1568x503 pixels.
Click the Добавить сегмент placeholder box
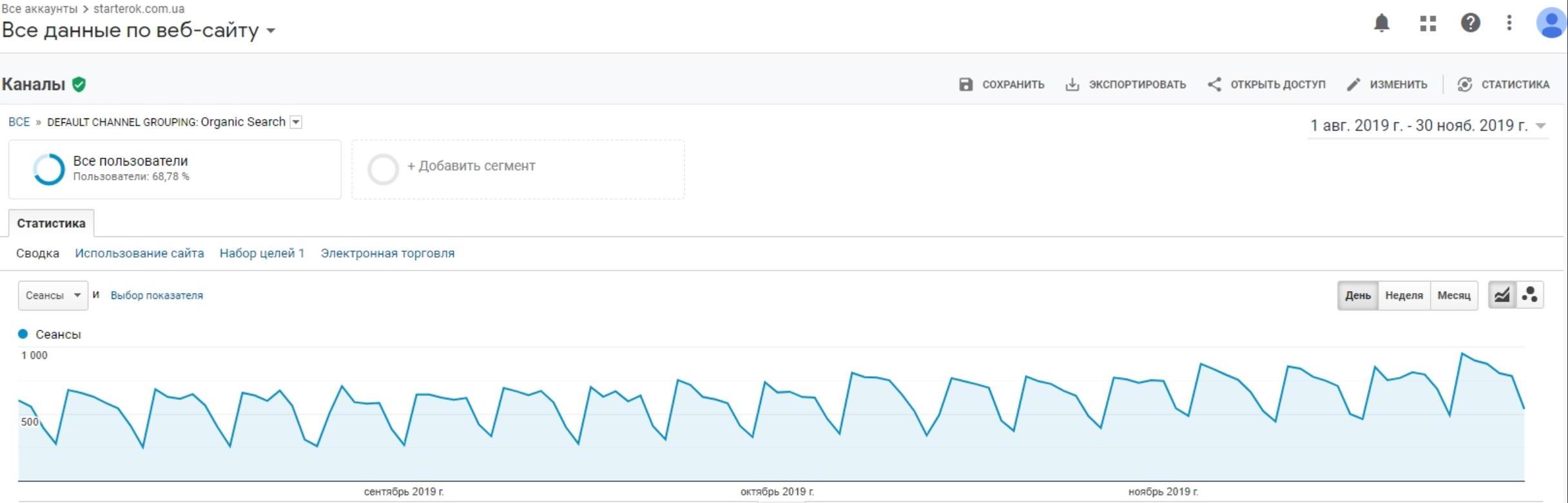518,169
